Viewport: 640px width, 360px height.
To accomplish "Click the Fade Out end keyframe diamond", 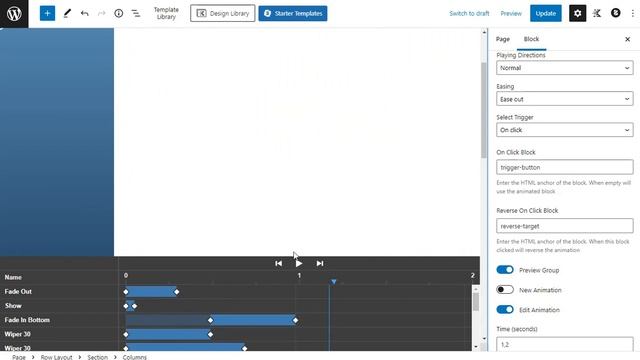I will 177,292.
